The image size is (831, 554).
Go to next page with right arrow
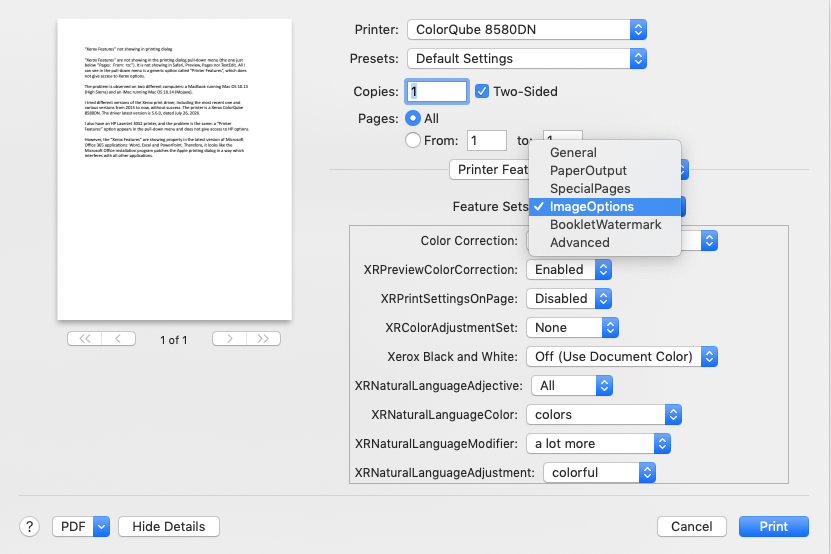tap(229, 339)
